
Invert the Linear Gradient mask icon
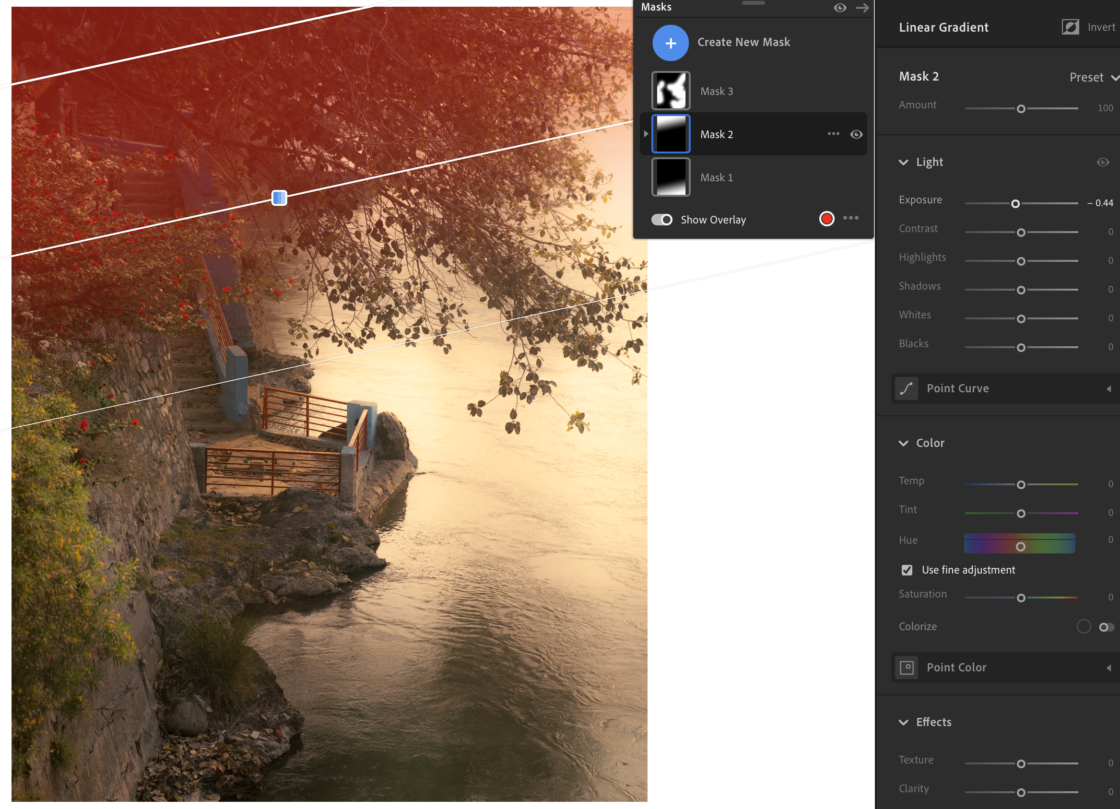1069,27
